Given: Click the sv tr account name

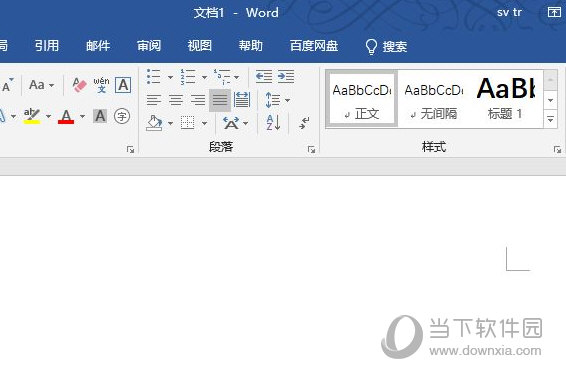Looking at the screenshot, I should tap(509, 12).
